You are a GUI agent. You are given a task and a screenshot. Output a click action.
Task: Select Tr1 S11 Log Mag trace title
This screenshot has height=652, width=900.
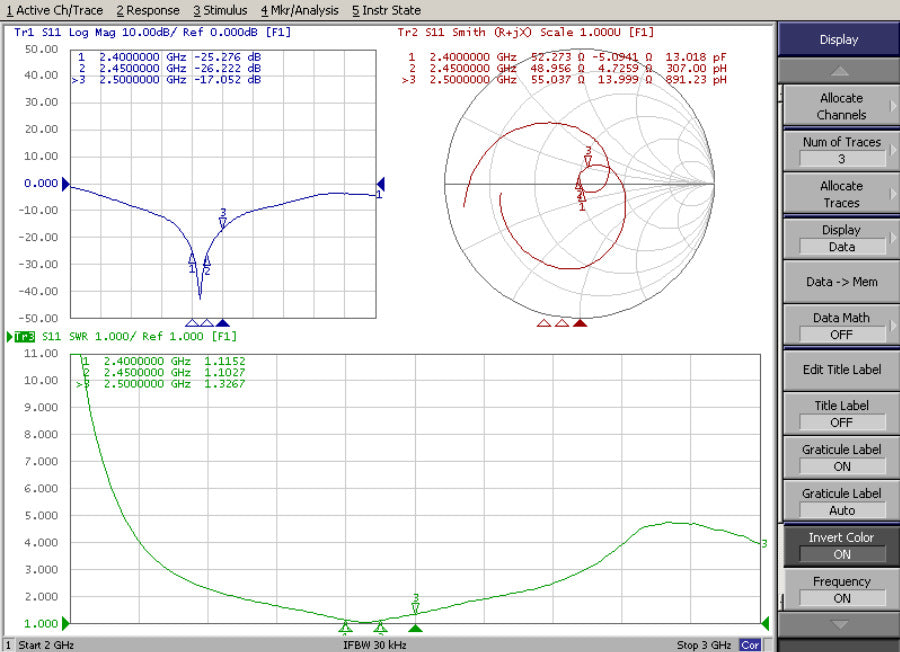(152, 32)
